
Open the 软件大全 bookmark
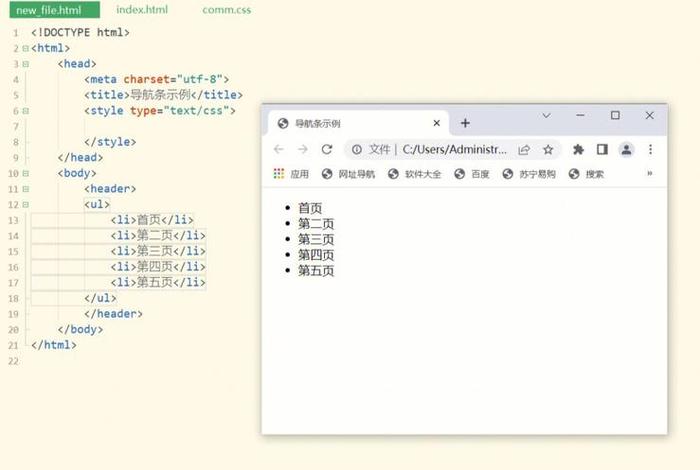[x=414, y=174]
